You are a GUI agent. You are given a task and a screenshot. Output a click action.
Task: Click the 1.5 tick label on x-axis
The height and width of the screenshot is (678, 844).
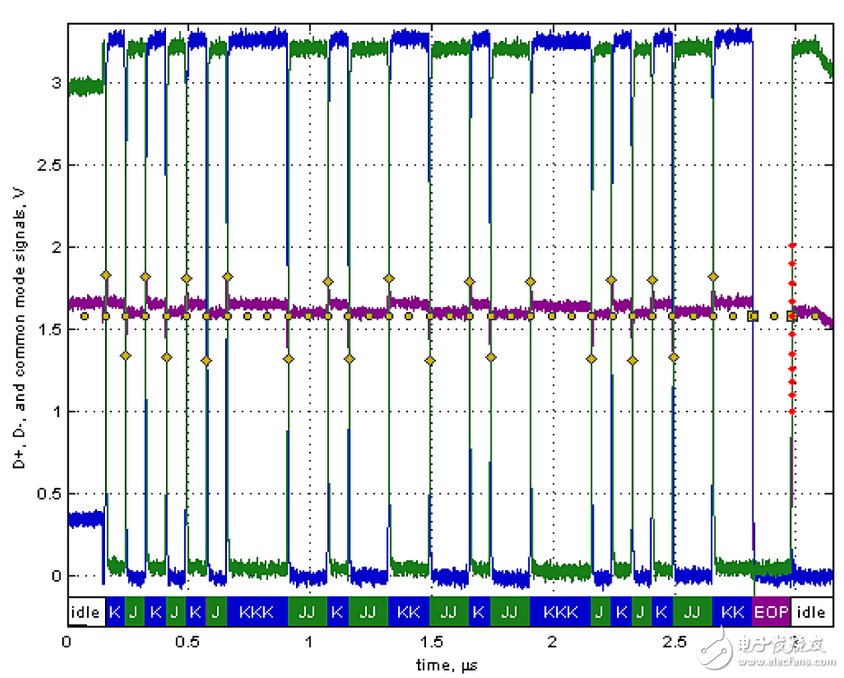click(x=431, y=640)
